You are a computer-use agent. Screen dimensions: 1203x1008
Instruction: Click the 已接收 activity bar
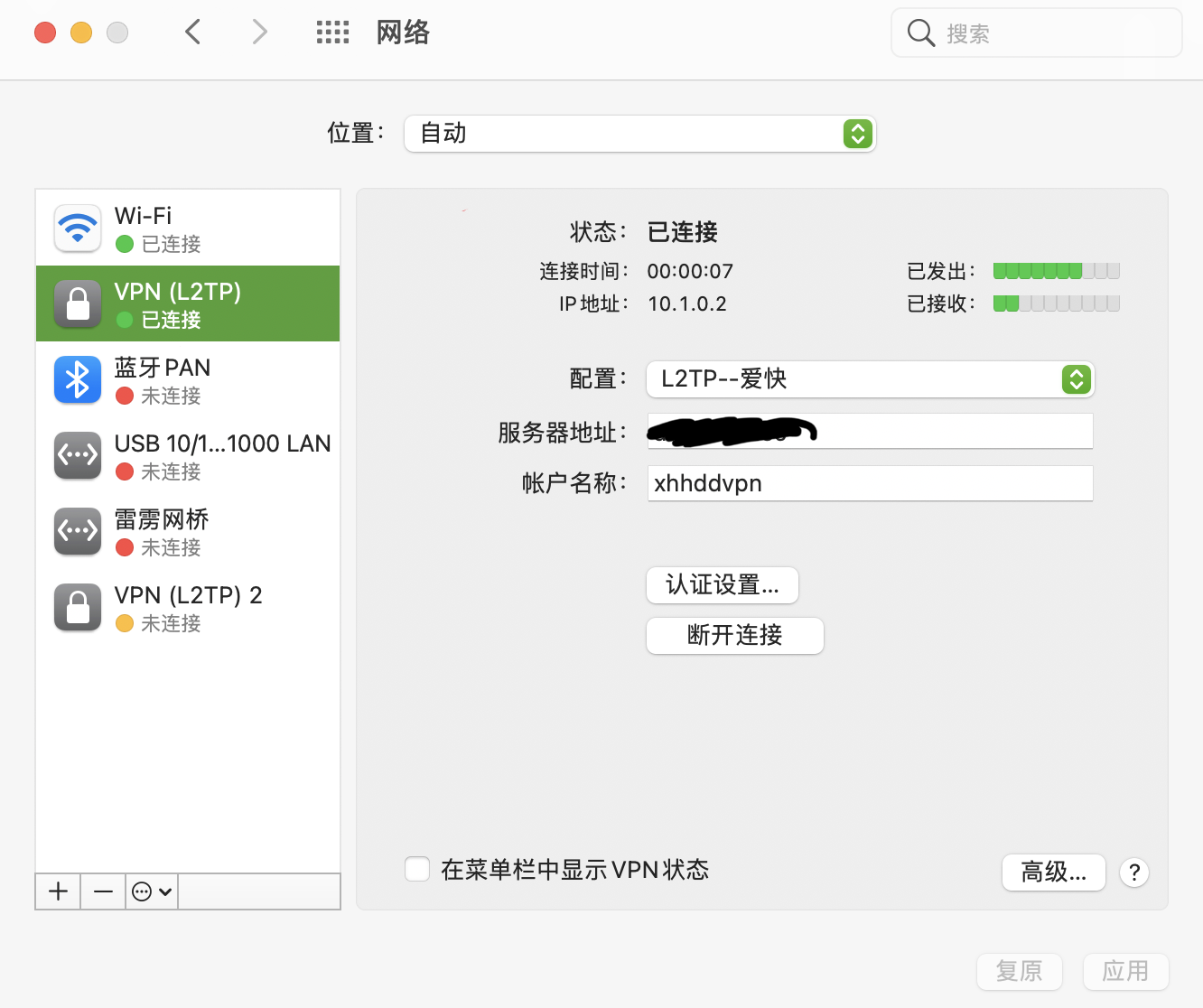coord(1057,303)
